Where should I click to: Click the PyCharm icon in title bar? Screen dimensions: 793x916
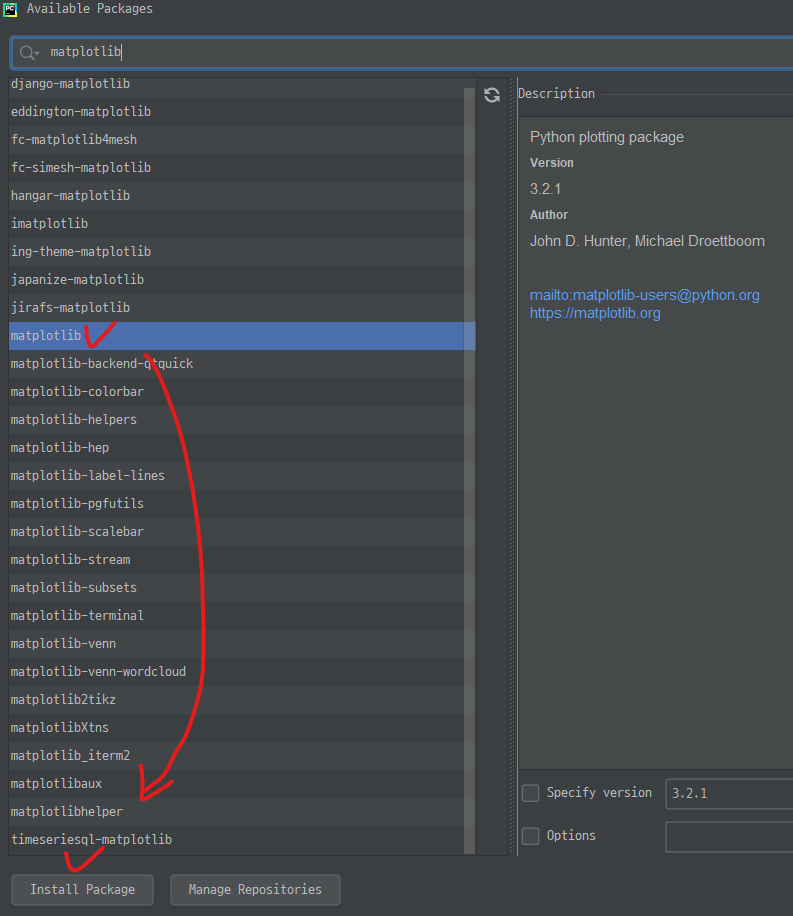tap(10, 9)
